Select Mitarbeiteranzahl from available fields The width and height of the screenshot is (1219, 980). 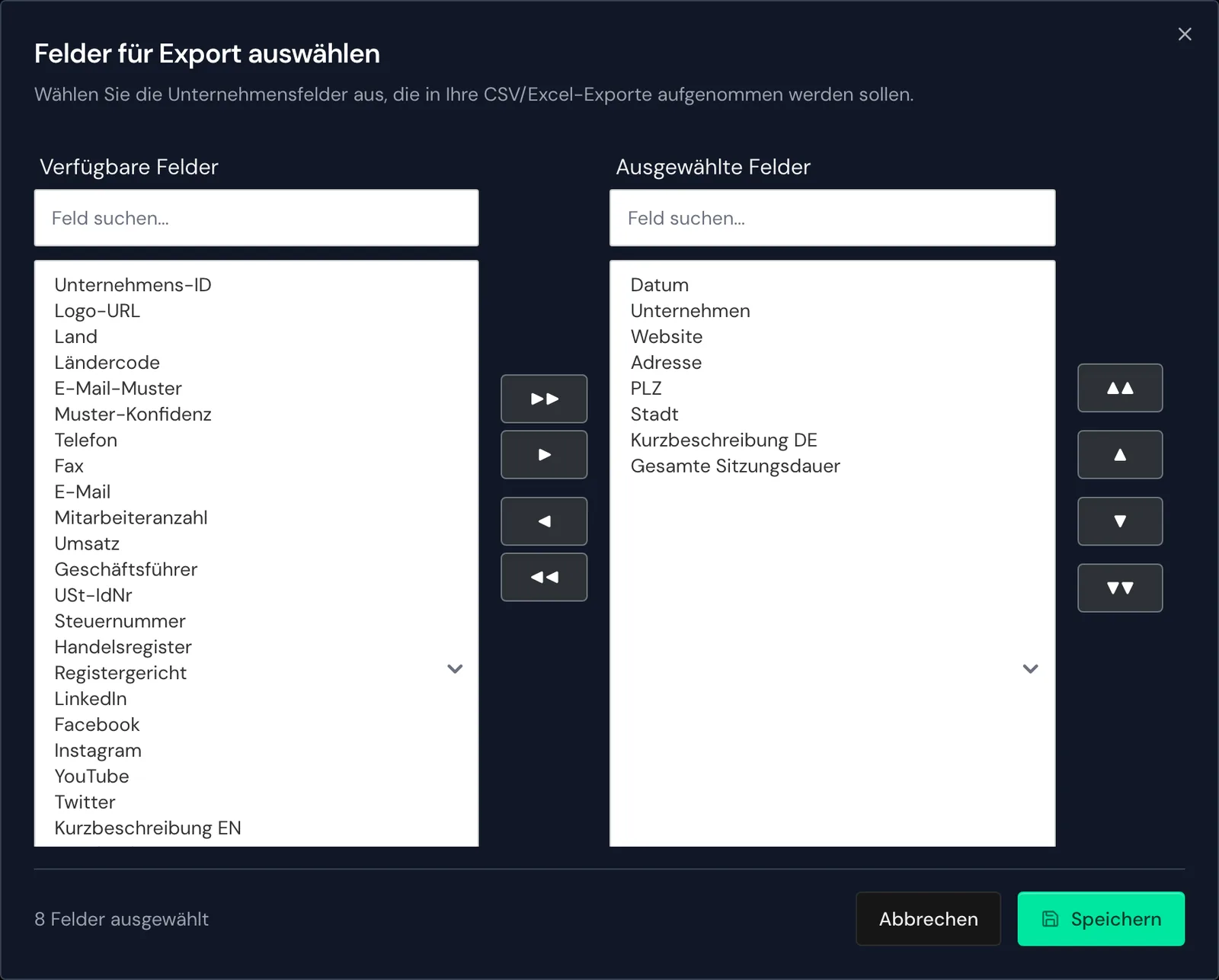(x=131, y=518)
